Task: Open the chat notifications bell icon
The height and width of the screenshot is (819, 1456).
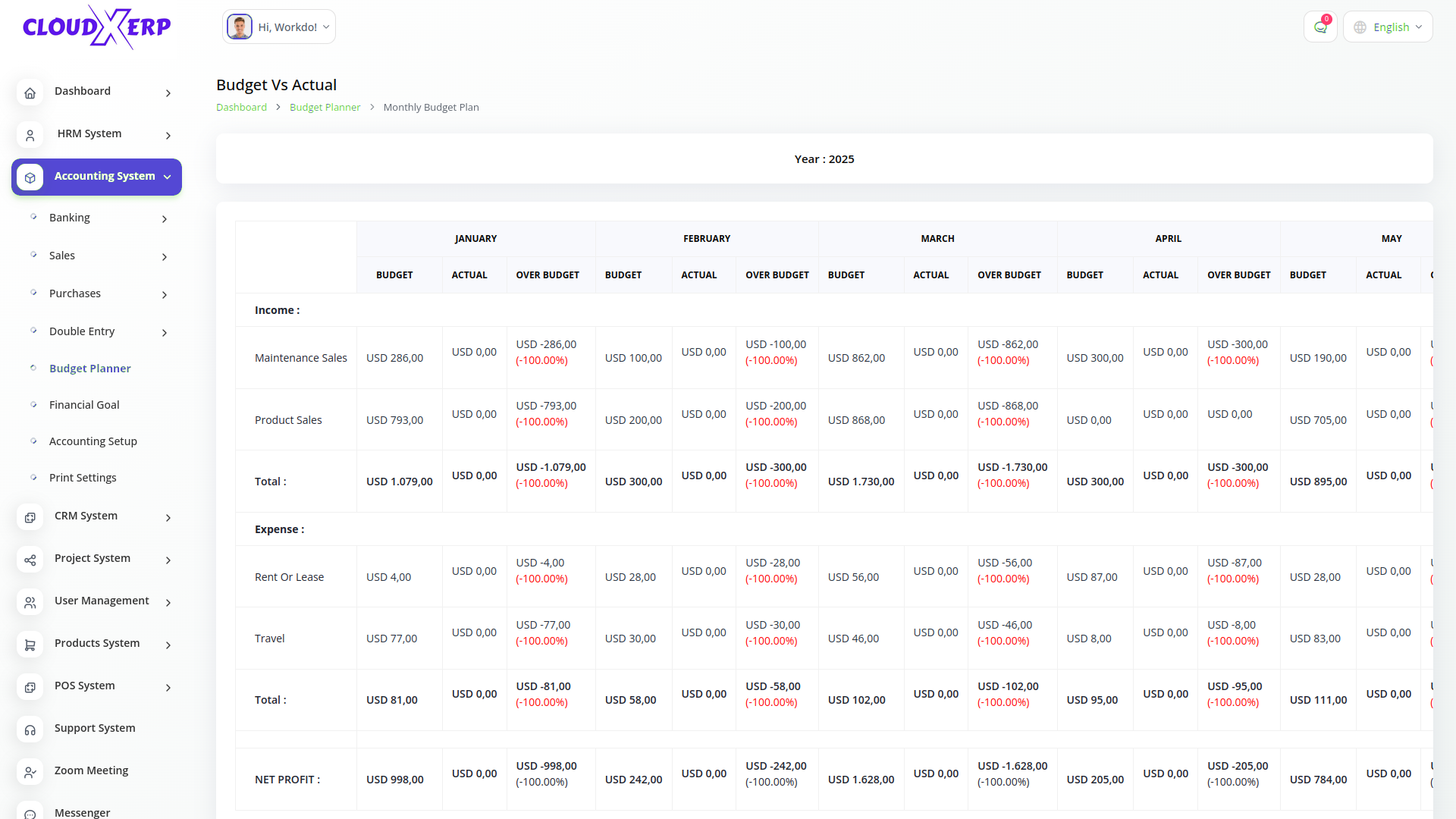Action: (1320, 27)
